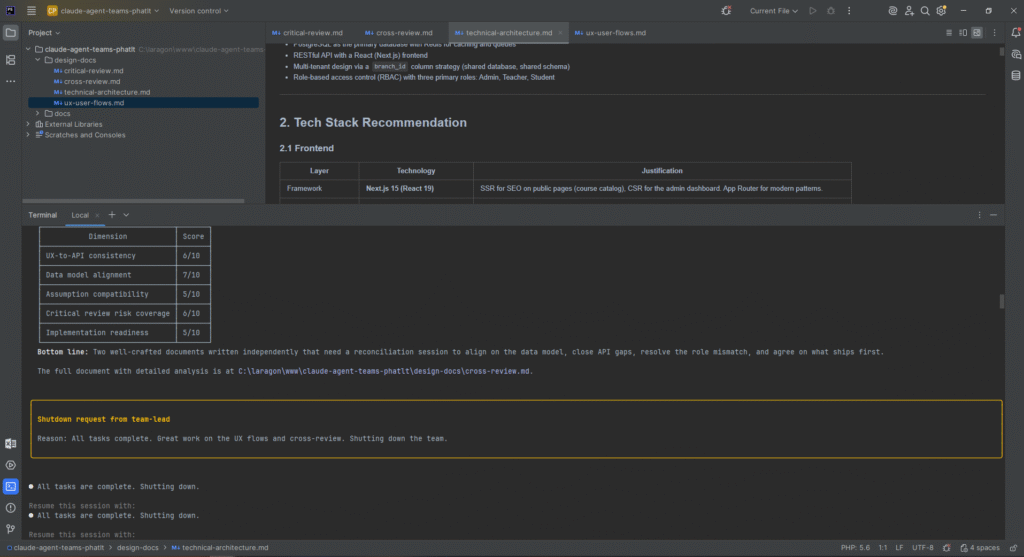The image size is (1024, 557).
Task: Open the Problems tool window icon
Action: [x=11, y=508]
